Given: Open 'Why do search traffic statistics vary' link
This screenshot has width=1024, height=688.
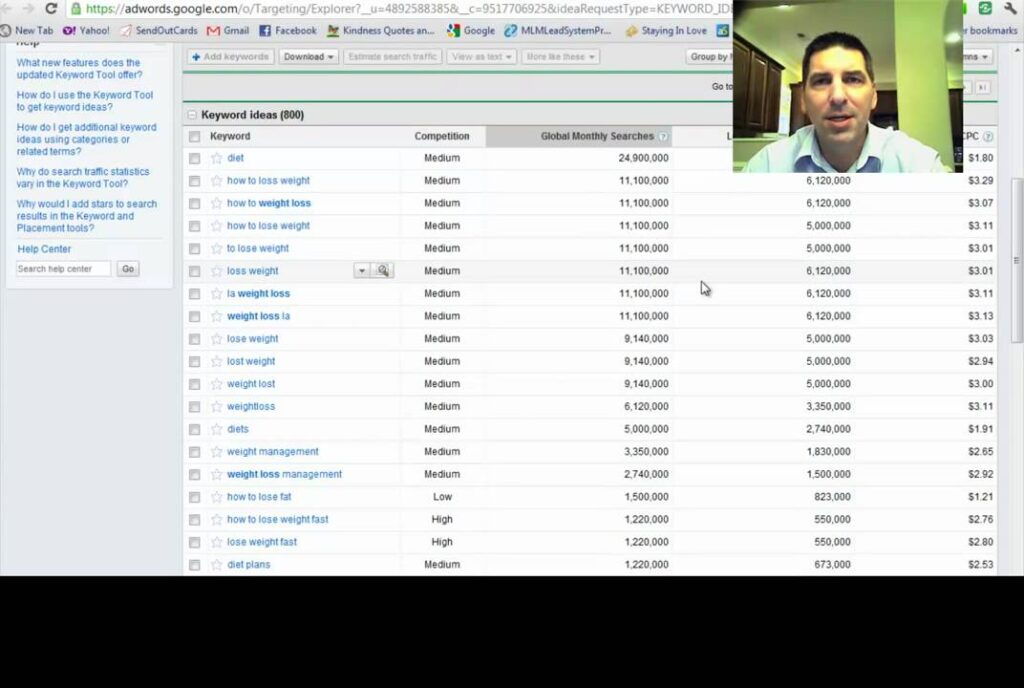Looking at the screenshot, I should (x=83, y=178).
